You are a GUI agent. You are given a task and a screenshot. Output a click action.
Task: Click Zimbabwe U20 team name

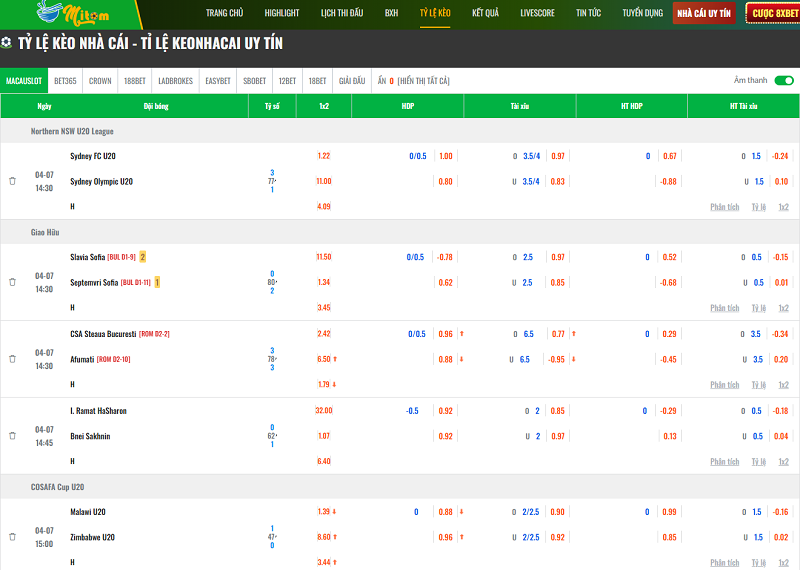coord(92,537)
